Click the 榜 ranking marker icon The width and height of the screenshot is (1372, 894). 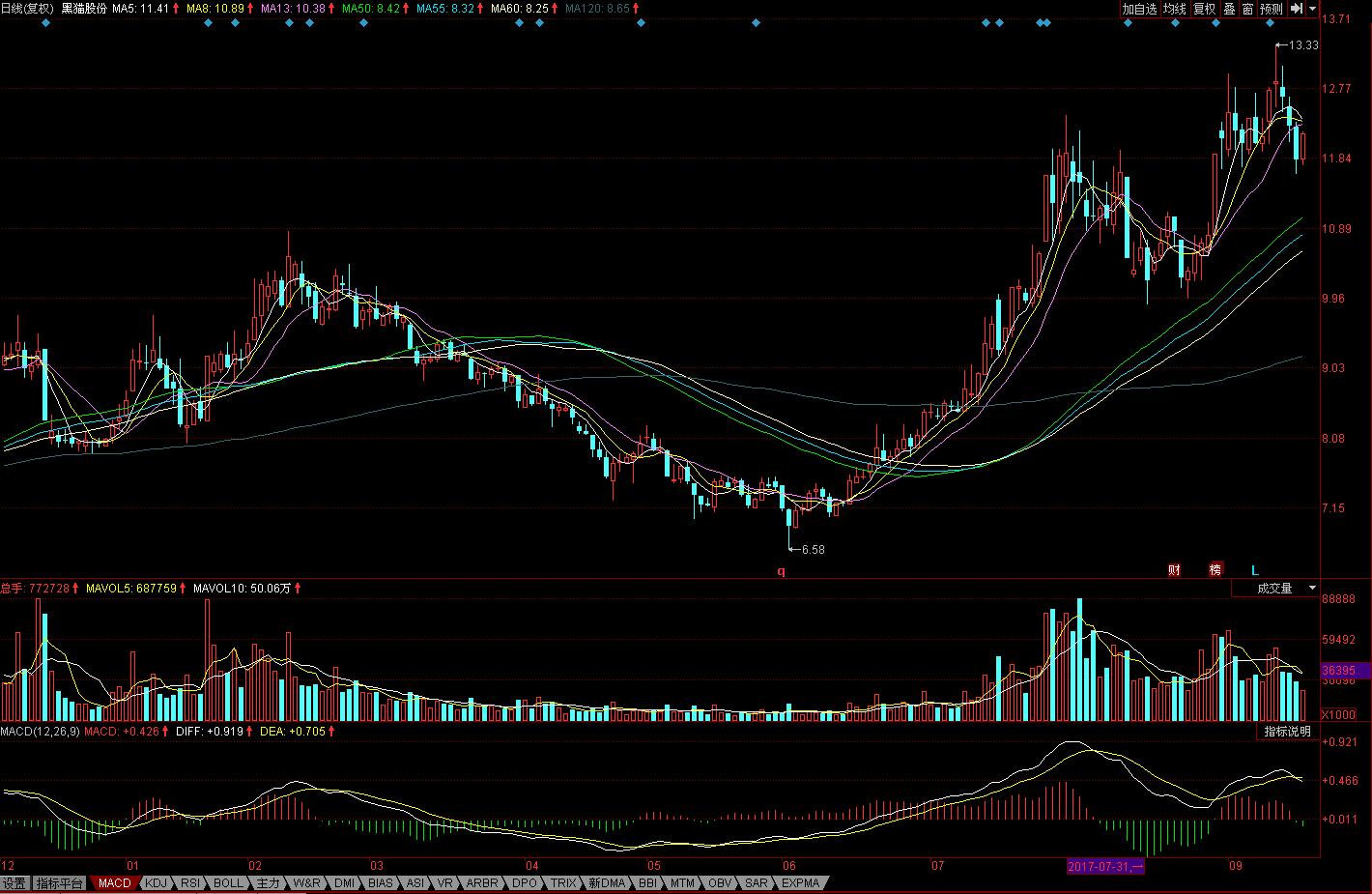coord(1215,570)
